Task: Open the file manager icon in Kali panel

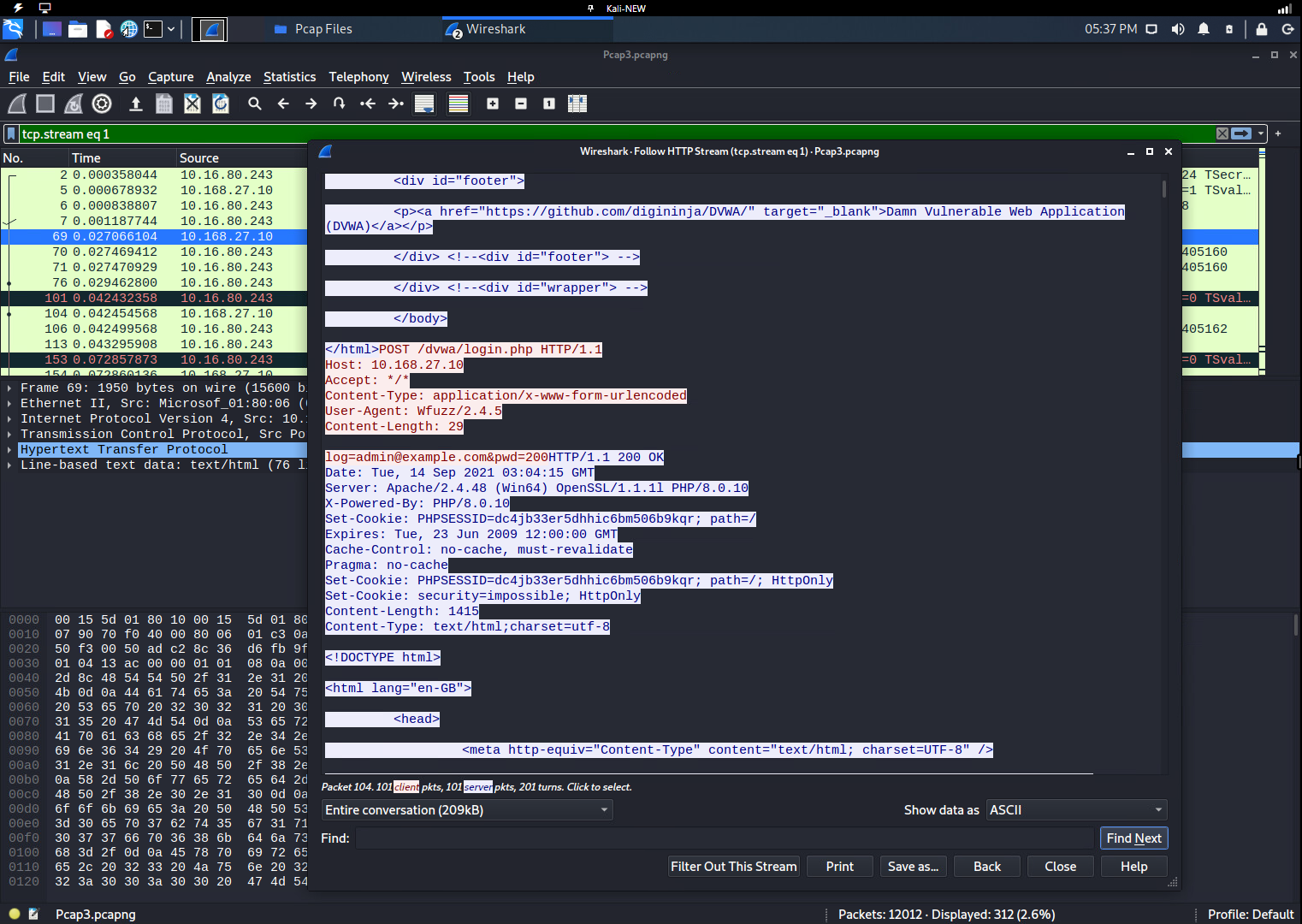Action: 78,29
